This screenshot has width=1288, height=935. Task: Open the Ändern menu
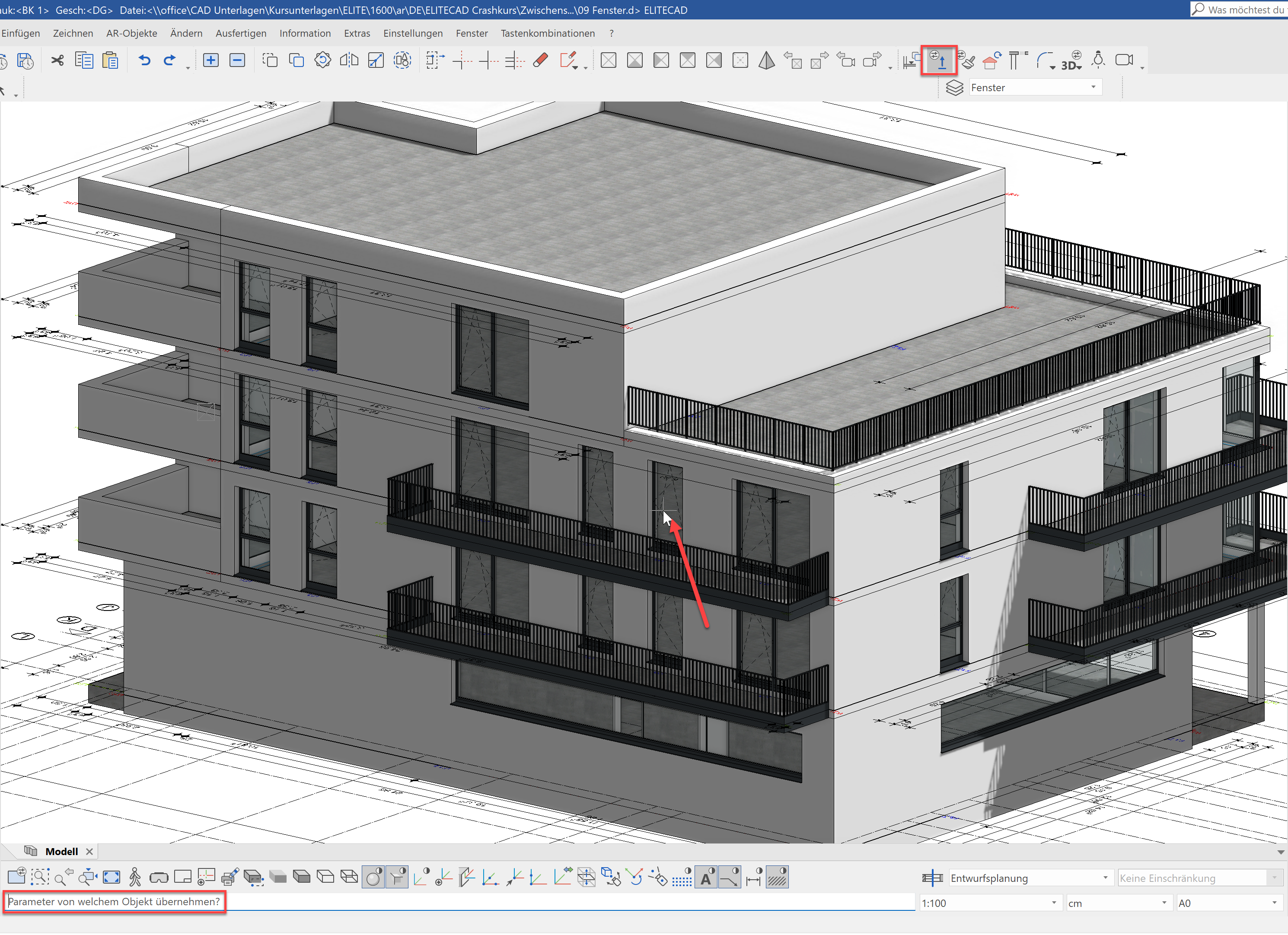(186, 34)
